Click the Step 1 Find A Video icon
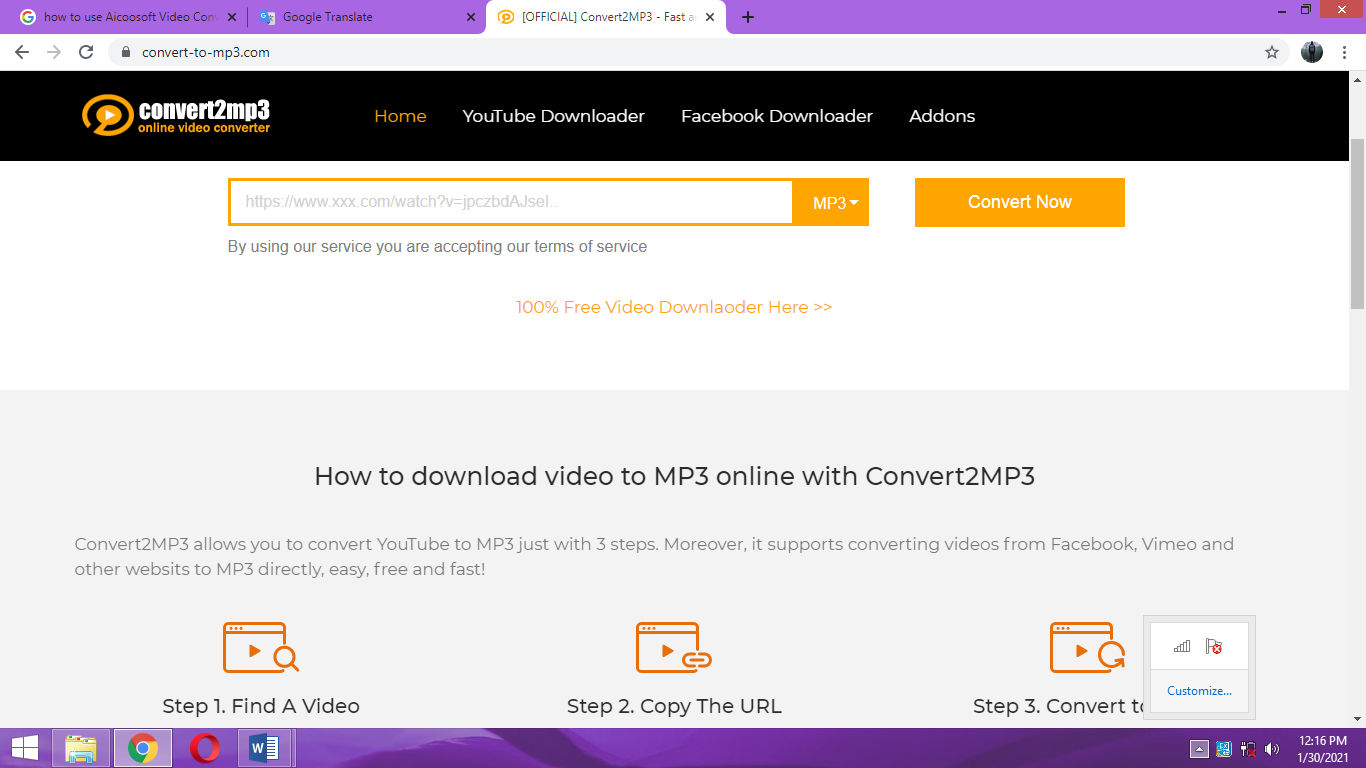The height and width of the screenshot is (768, 1366). coord(261,647)
